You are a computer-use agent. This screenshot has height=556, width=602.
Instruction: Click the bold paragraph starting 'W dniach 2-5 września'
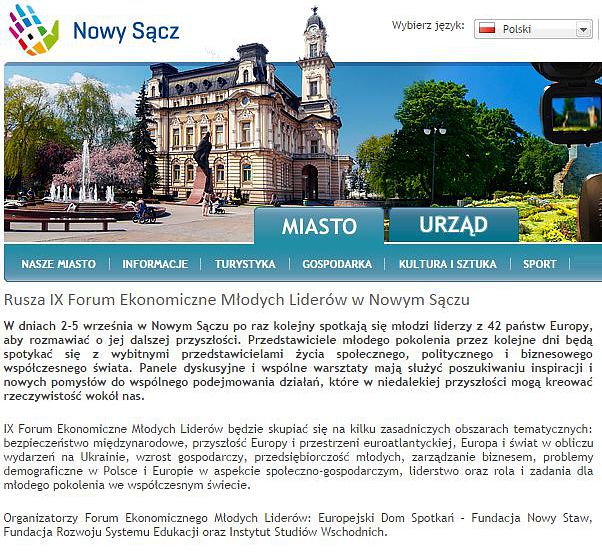(x=298, y=361)
